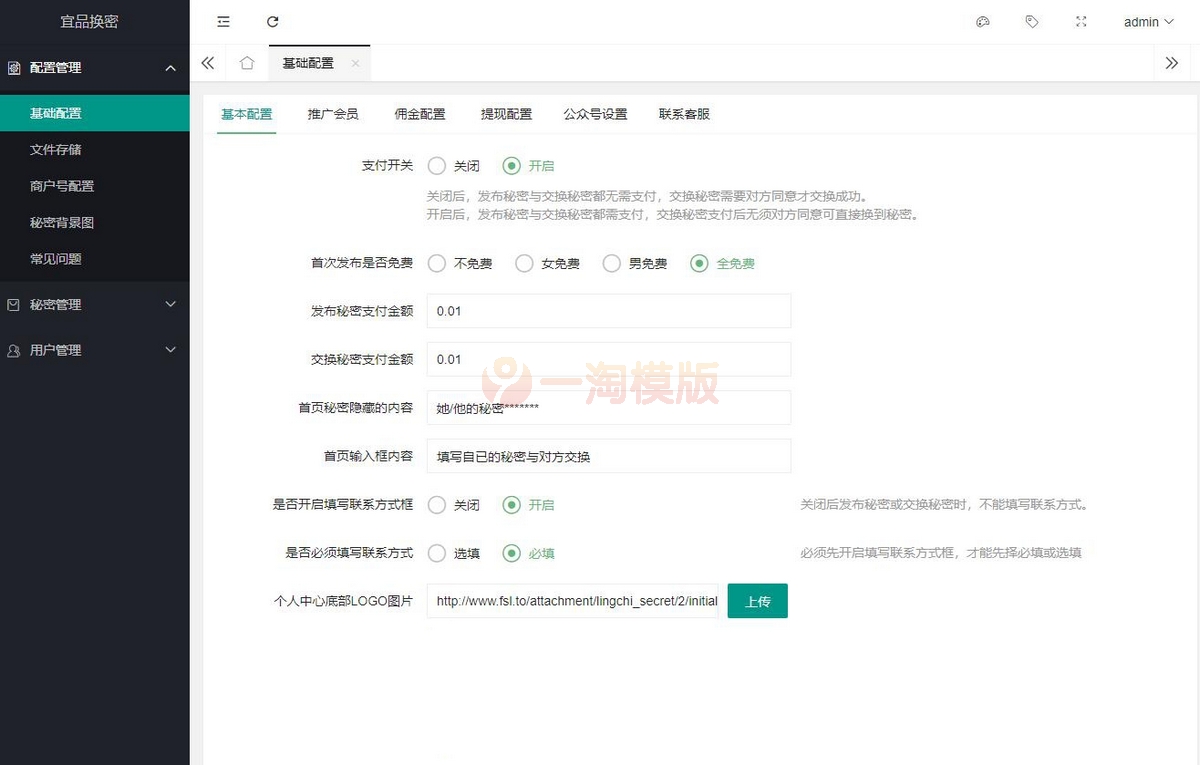Switch to the 佣金配置 tab
The image size is (1200, 765).
(x=419, y=114)
